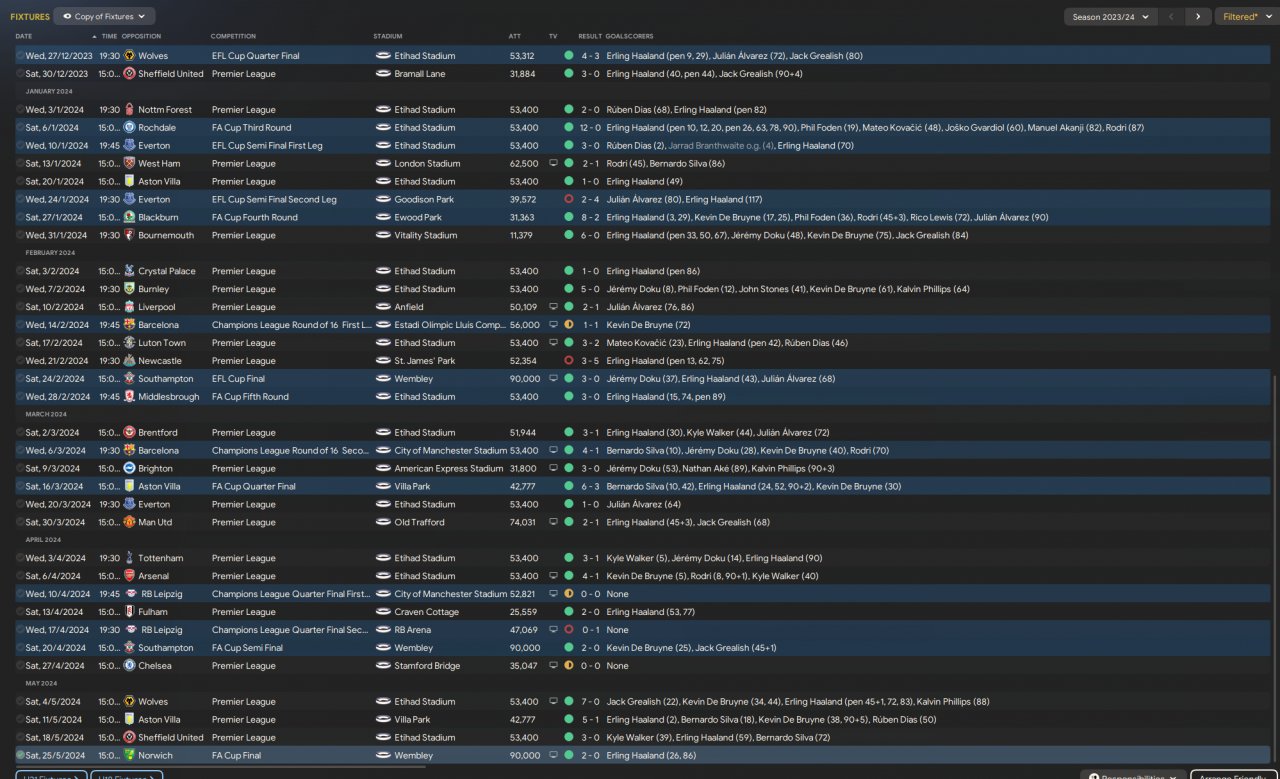This screenshot has height=779, width=1280.
Task: Click the Wolves badge in the EFL Cup Quarter Final row
Action: [129, 56]
